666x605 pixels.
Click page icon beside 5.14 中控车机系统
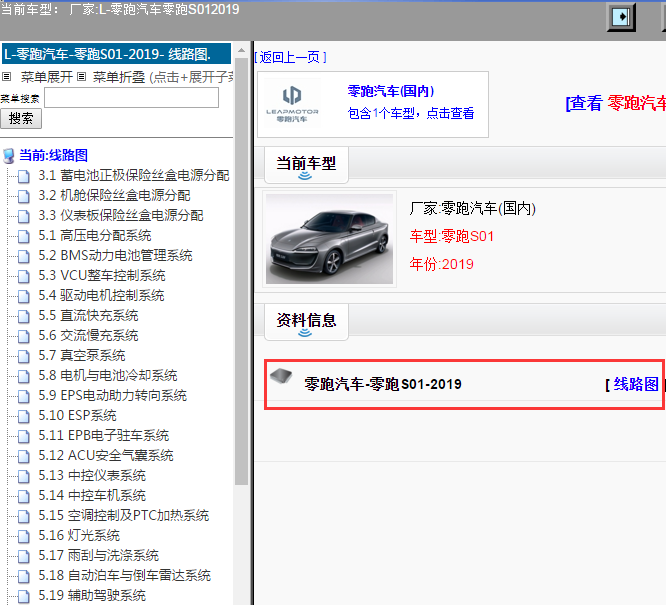(x=24, y=495)
